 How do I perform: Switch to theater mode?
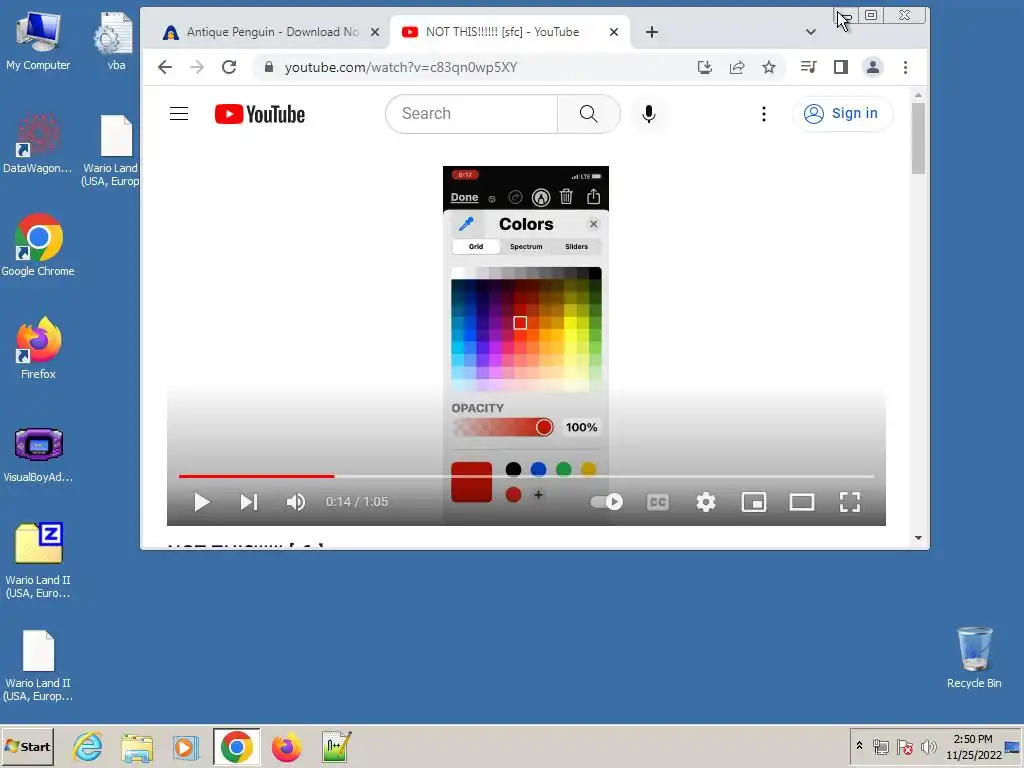point(801,502)
